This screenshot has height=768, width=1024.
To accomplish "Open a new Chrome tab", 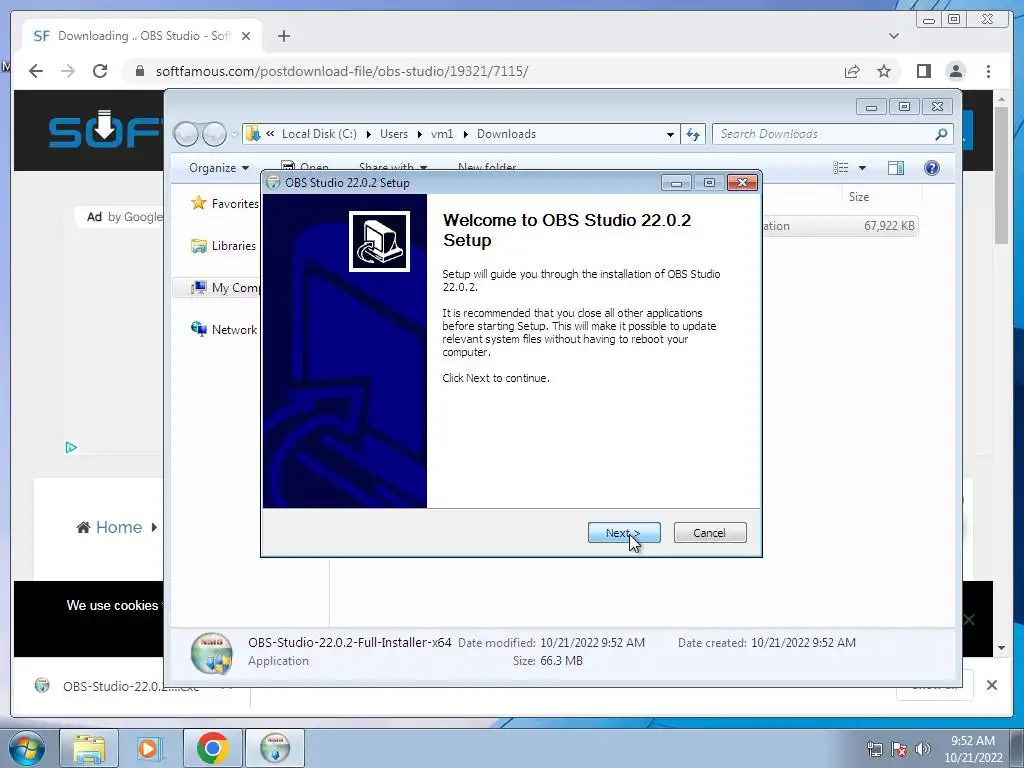I will (283, 36).
